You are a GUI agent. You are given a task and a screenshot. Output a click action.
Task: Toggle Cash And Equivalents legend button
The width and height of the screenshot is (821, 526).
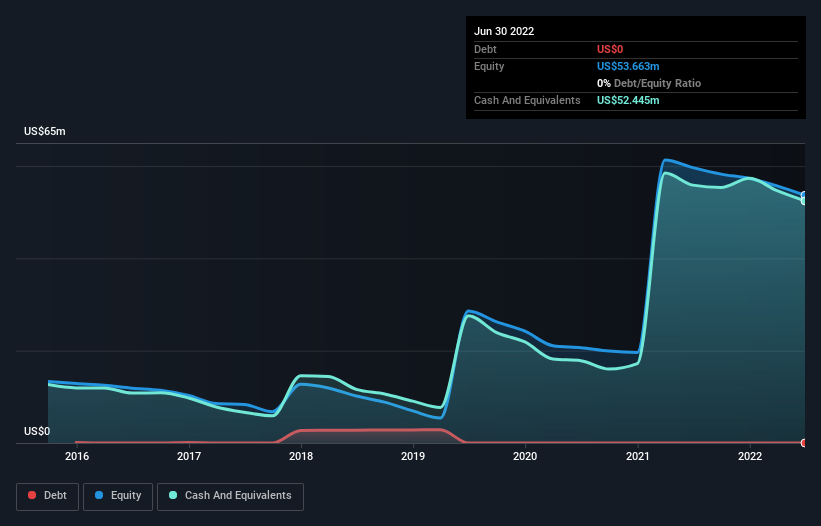click(230, 496)
